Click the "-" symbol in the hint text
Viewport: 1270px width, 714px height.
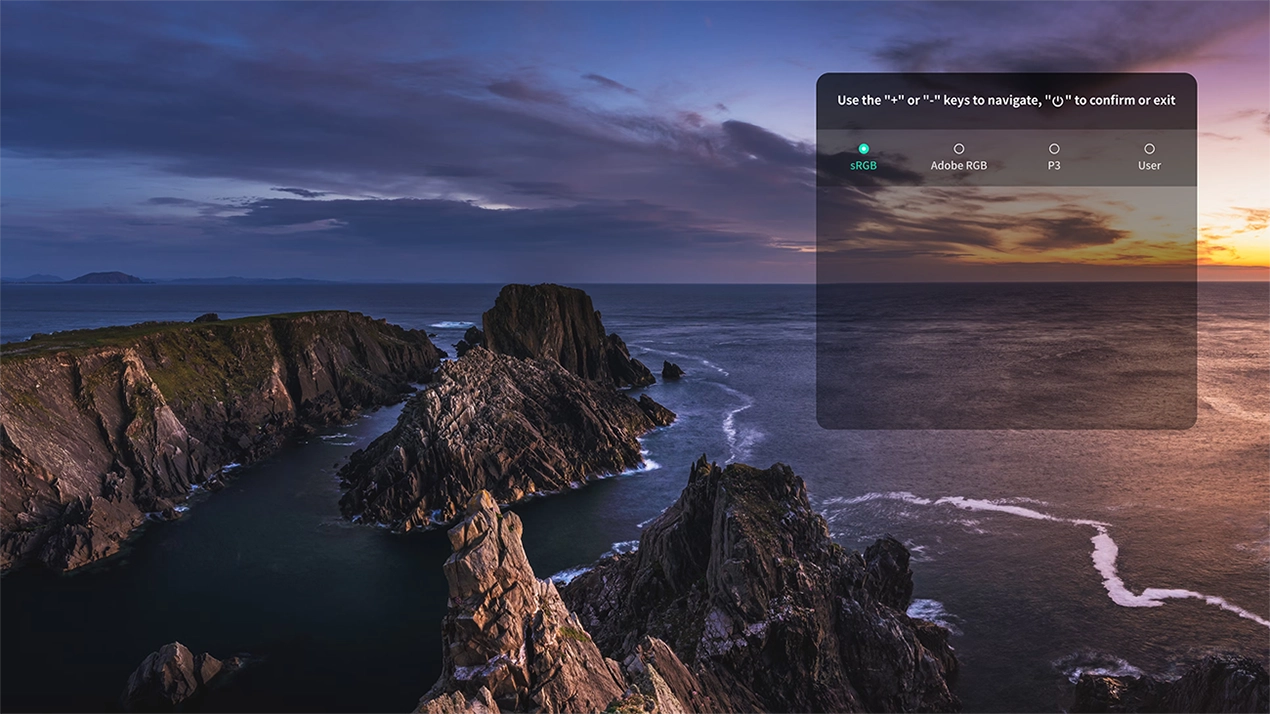(x=935, y=101)
